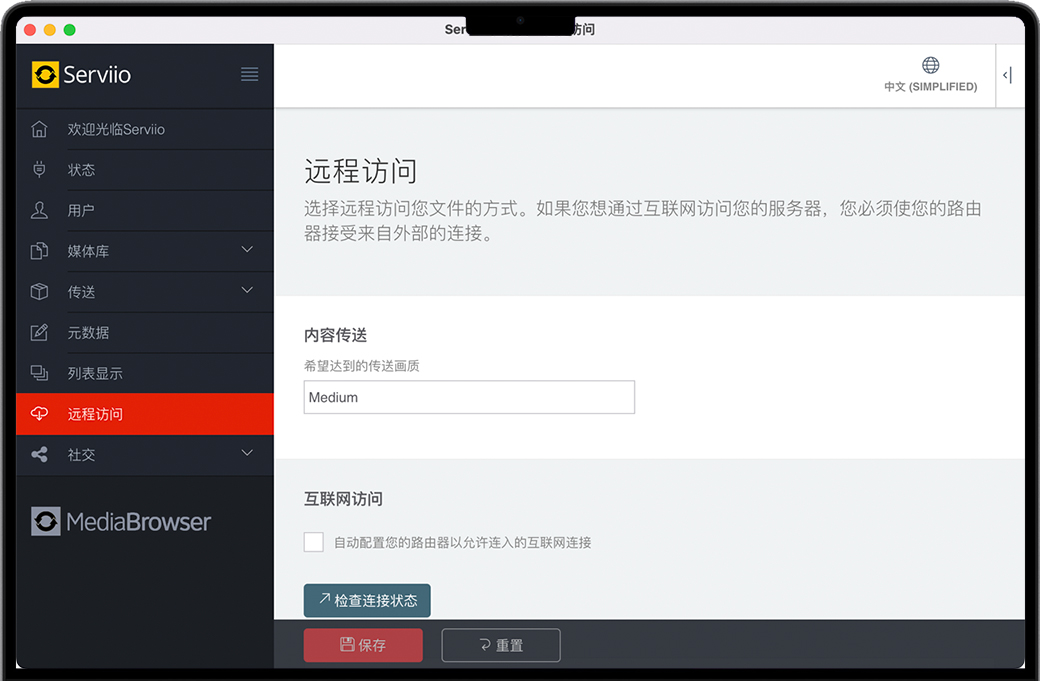This screenshot has height=681, width=1040.
Task: Enable 自动配置您的路由器 checkbox
Action: 314,542
